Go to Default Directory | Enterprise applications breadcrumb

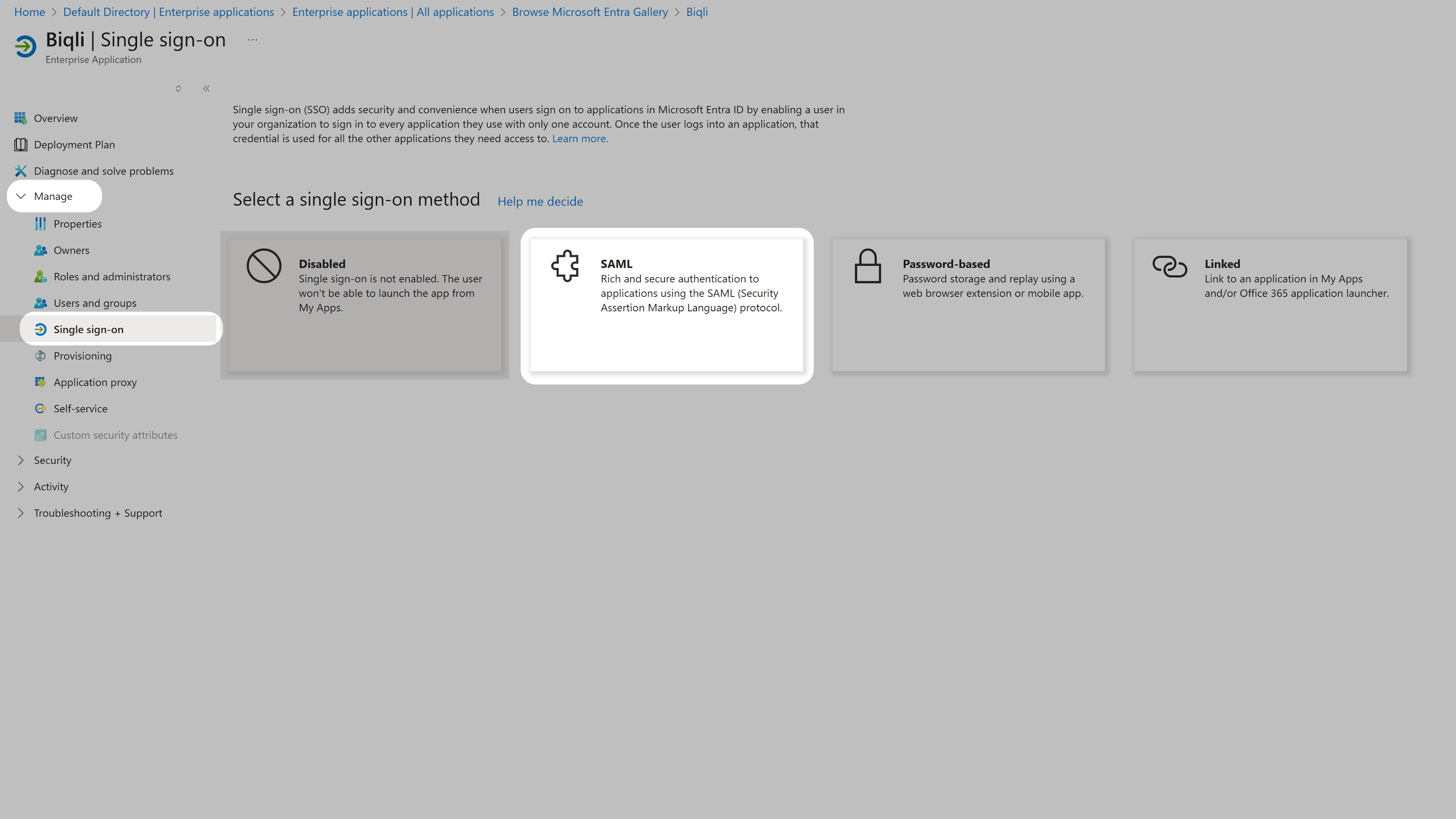pos(168,12)
